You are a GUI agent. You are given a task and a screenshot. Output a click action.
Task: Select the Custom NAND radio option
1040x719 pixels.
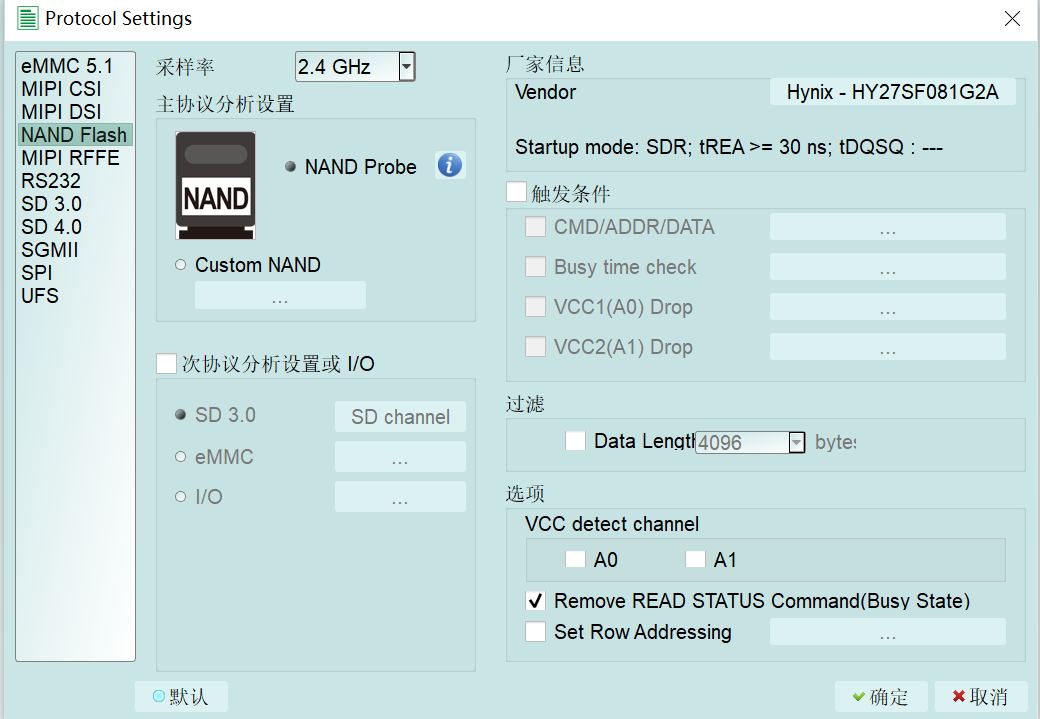tap(181, 265)
